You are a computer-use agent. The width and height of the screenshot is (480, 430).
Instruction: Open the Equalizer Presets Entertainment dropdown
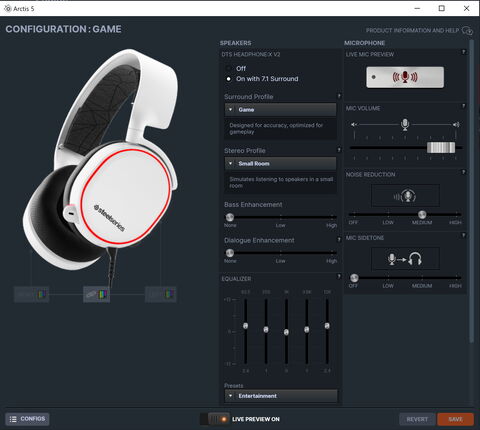point(281,396)
